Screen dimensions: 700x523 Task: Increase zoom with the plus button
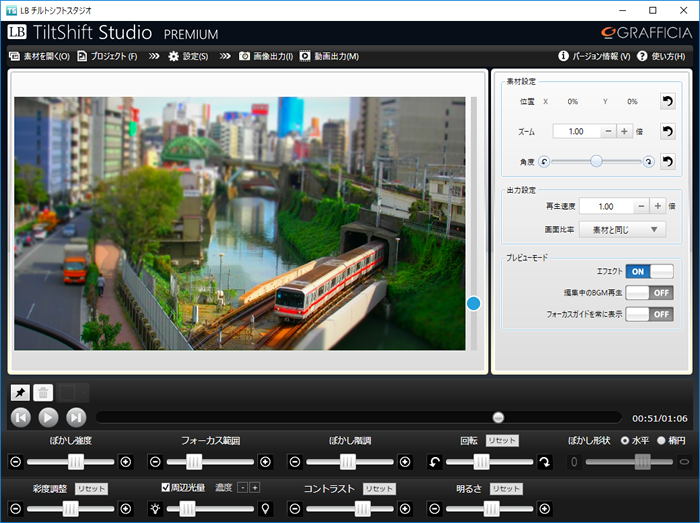click(x=624, y=131)
